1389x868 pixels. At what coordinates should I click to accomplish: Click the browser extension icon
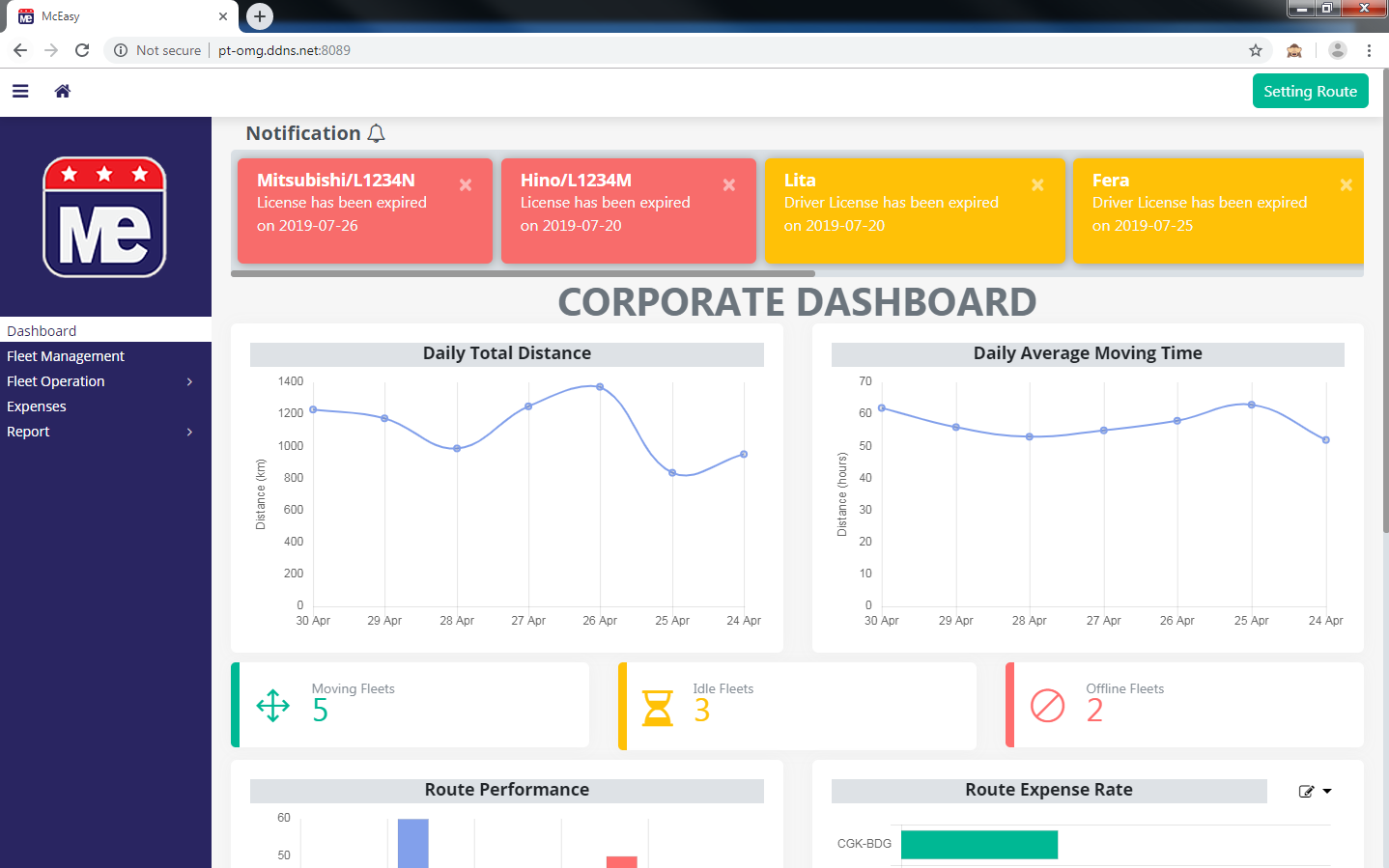[x=1294, y=50]
